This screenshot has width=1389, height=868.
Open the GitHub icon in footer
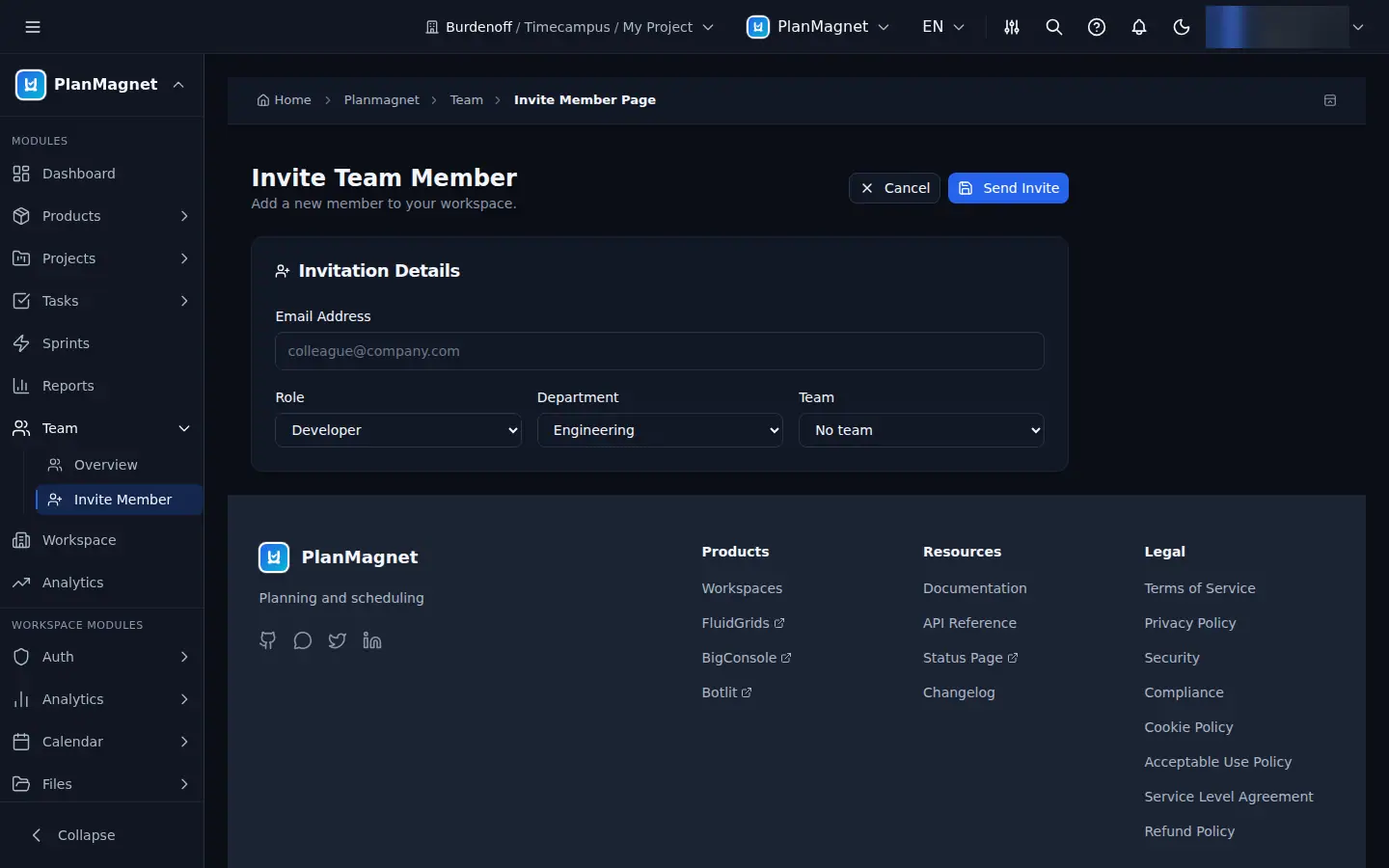tap(268, 640)
